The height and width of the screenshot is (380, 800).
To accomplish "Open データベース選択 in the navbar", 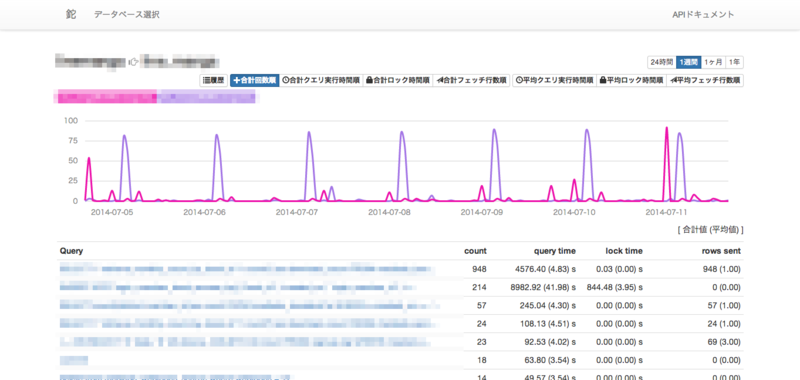I will click(x=127, y=15).
